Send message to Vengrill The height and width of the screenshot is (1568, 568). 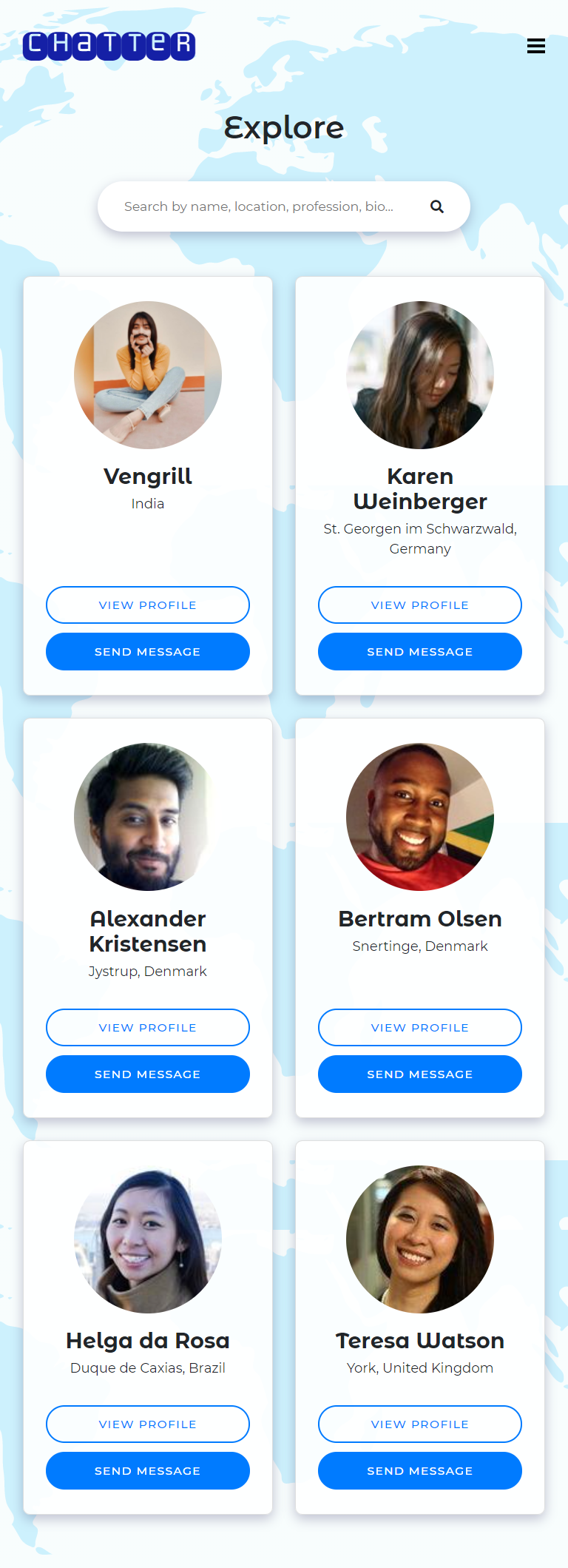(x=148, y=651)
